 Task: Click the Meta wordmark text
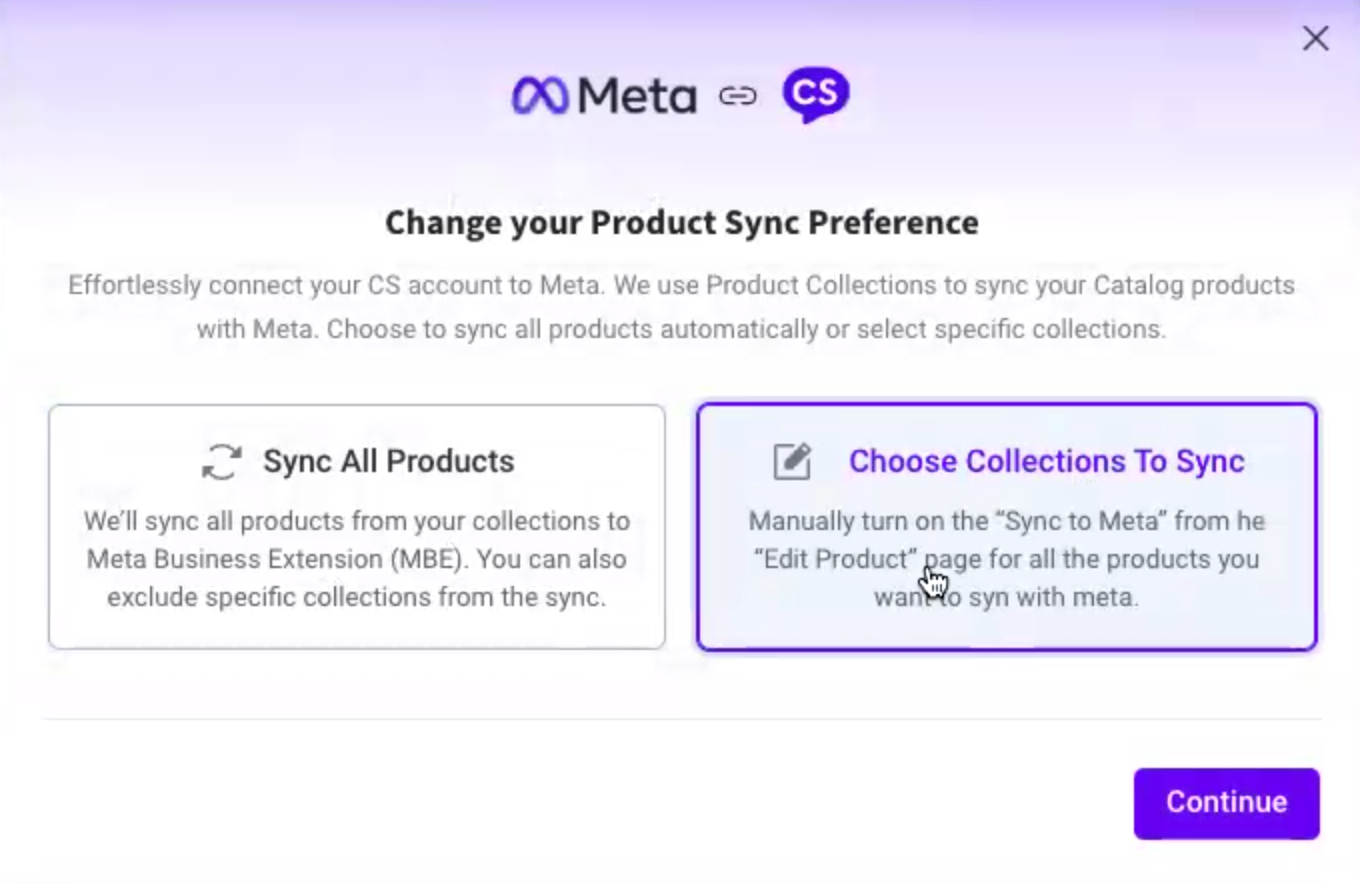coord(636,97)
